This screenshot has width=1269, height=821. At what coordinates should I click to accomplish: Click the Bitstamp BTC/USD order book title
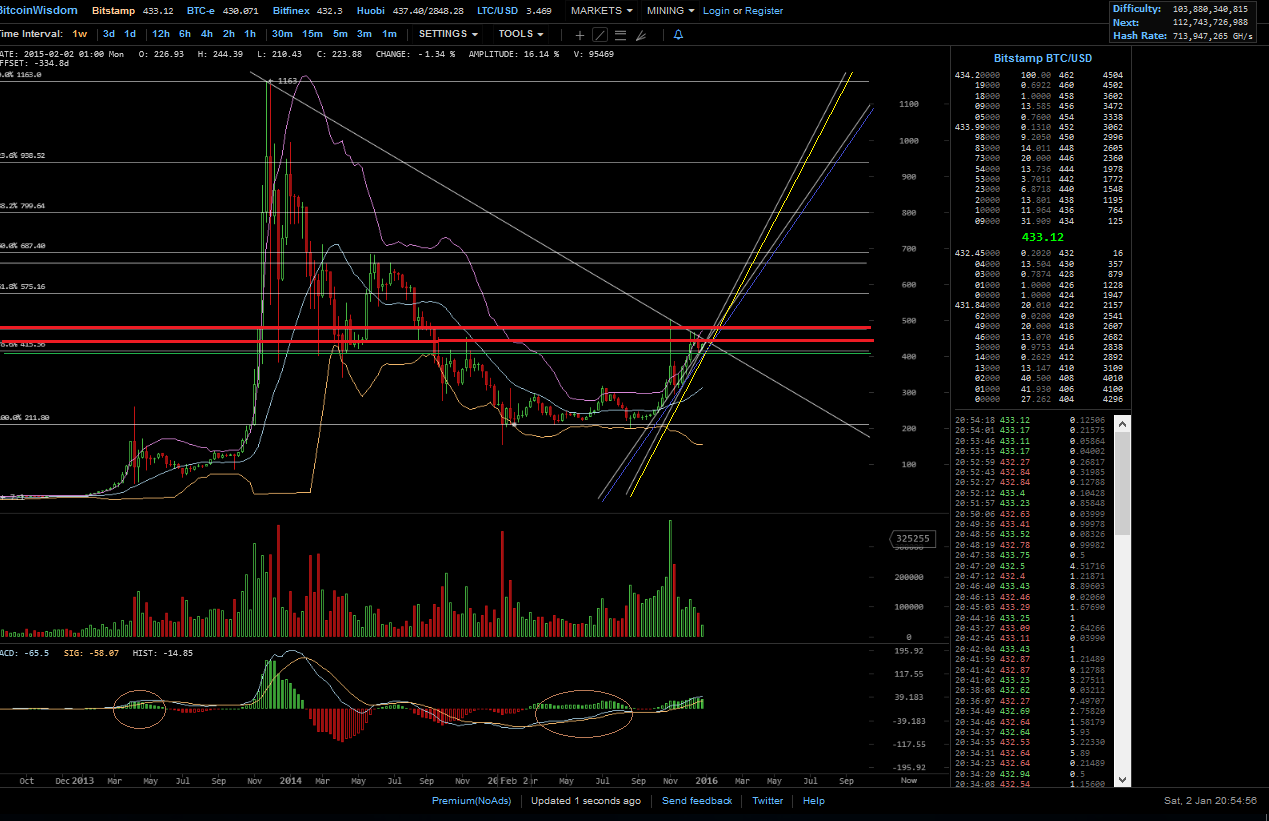point(1043,58)
